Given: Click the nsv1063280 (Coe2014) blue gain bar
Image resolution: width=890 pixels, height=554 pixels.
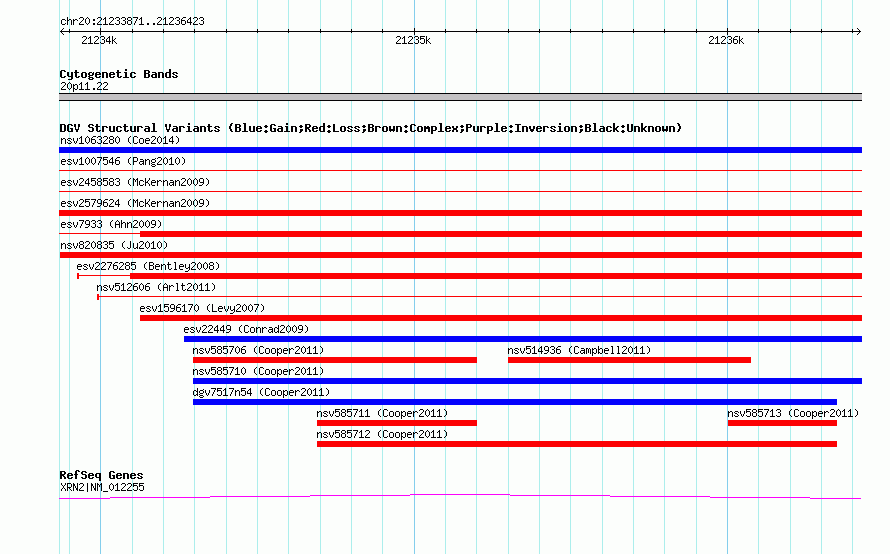Looking at the screenshot, I should point(460,150).
